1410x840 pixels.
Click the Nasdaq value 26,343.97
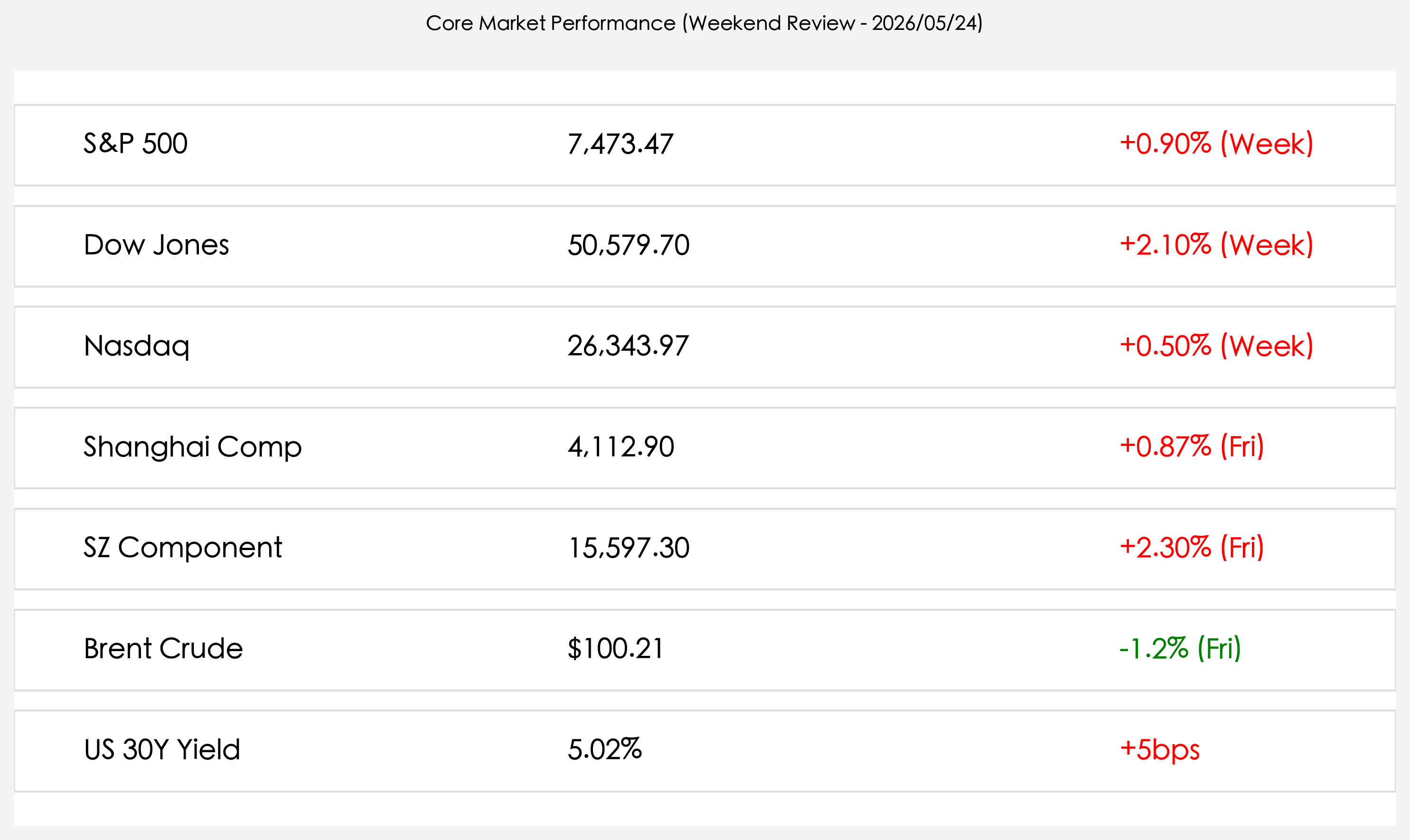click(628, 346)
